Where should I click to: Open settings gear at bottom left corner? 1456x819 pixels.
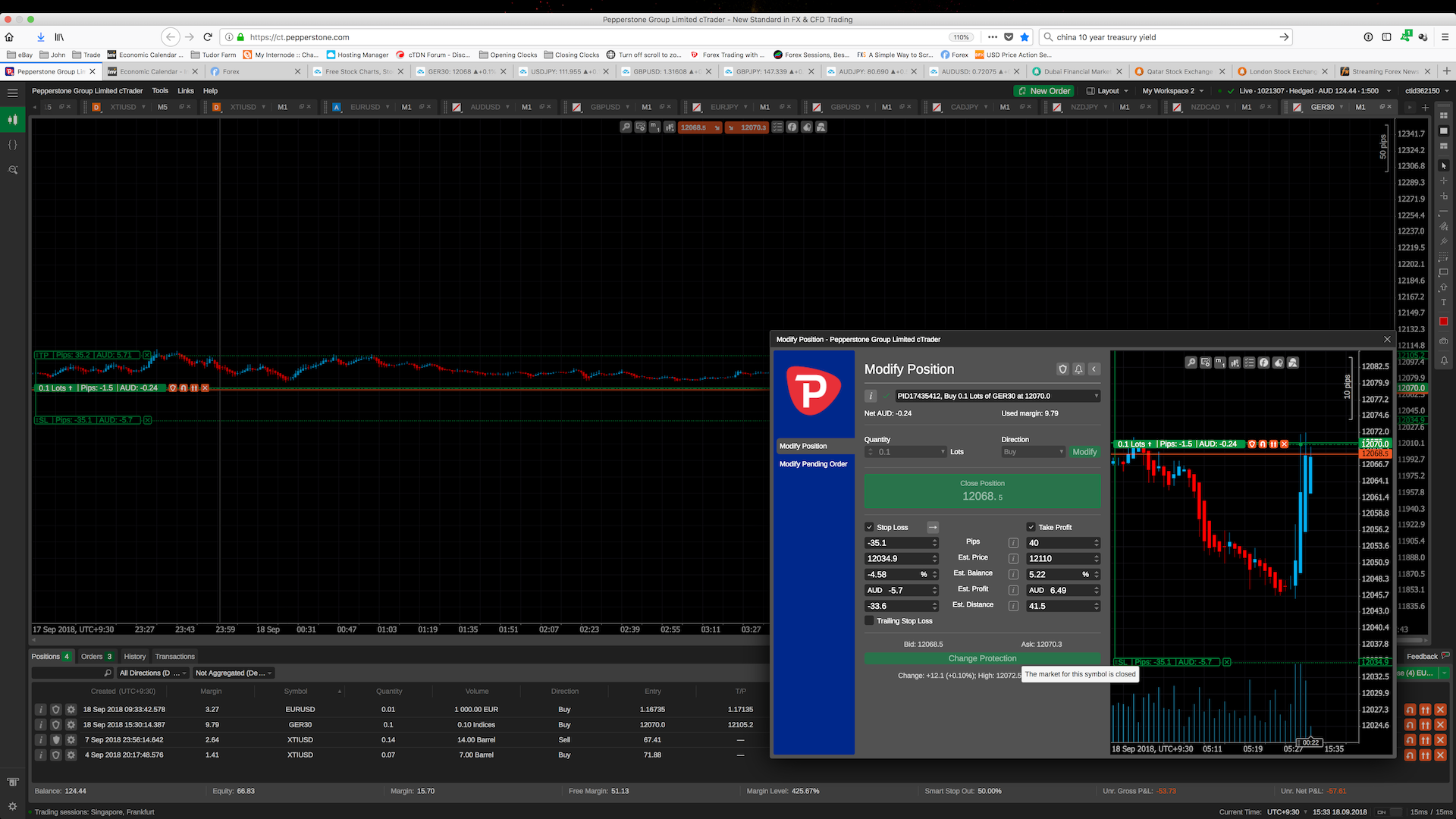coord(12,806)
